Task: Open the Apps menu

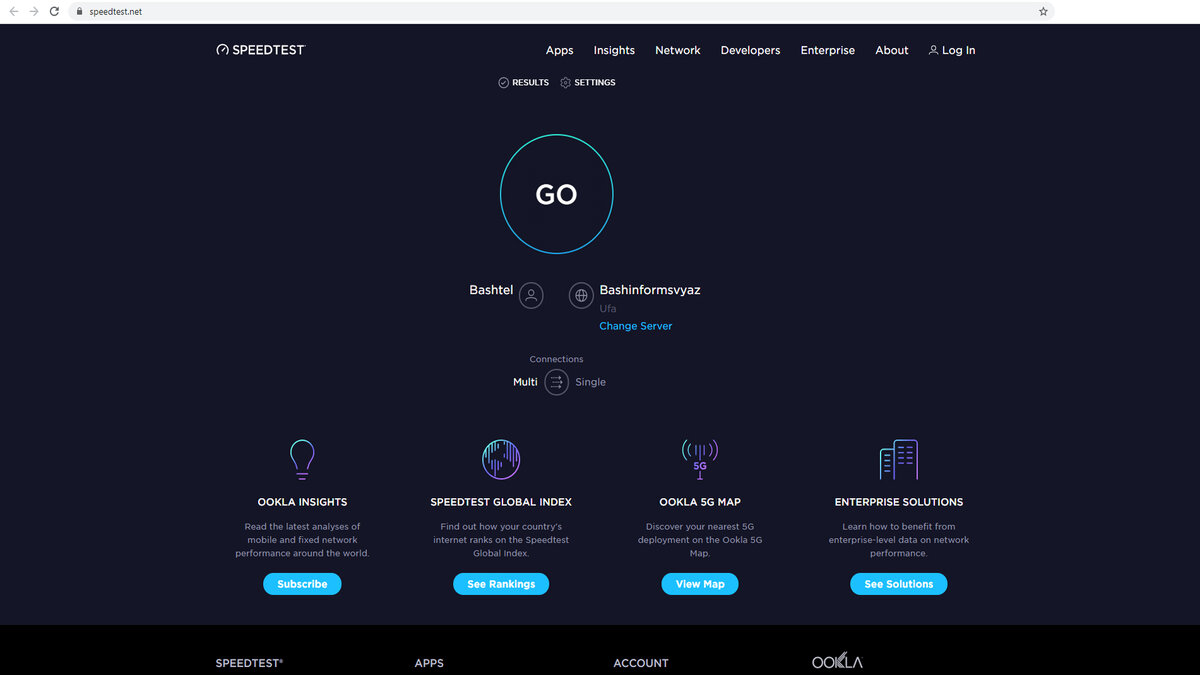Action: [560, 50]
